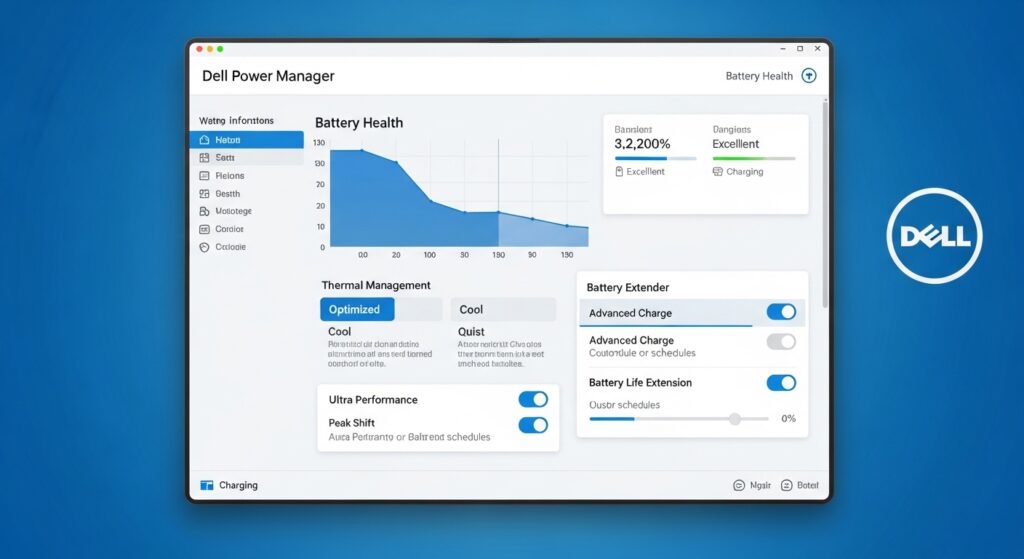Click the blue Charging icon in bottom bar
The height and width of the screenshot is (559, 1024).
[207, 485]
